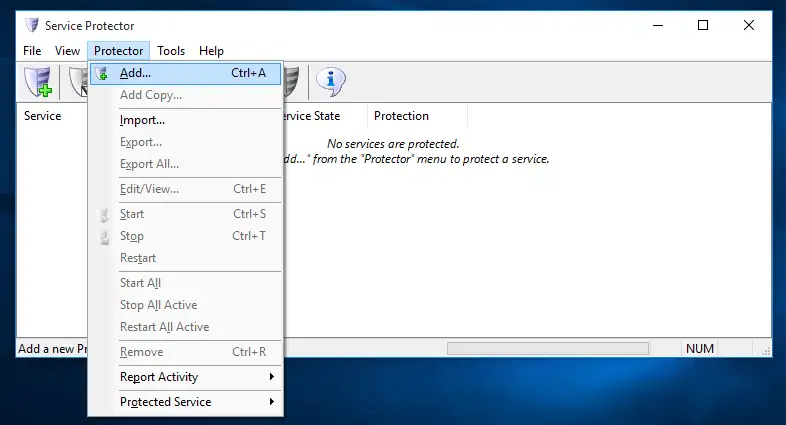Select the Stop All Active entry

point(185,306)
